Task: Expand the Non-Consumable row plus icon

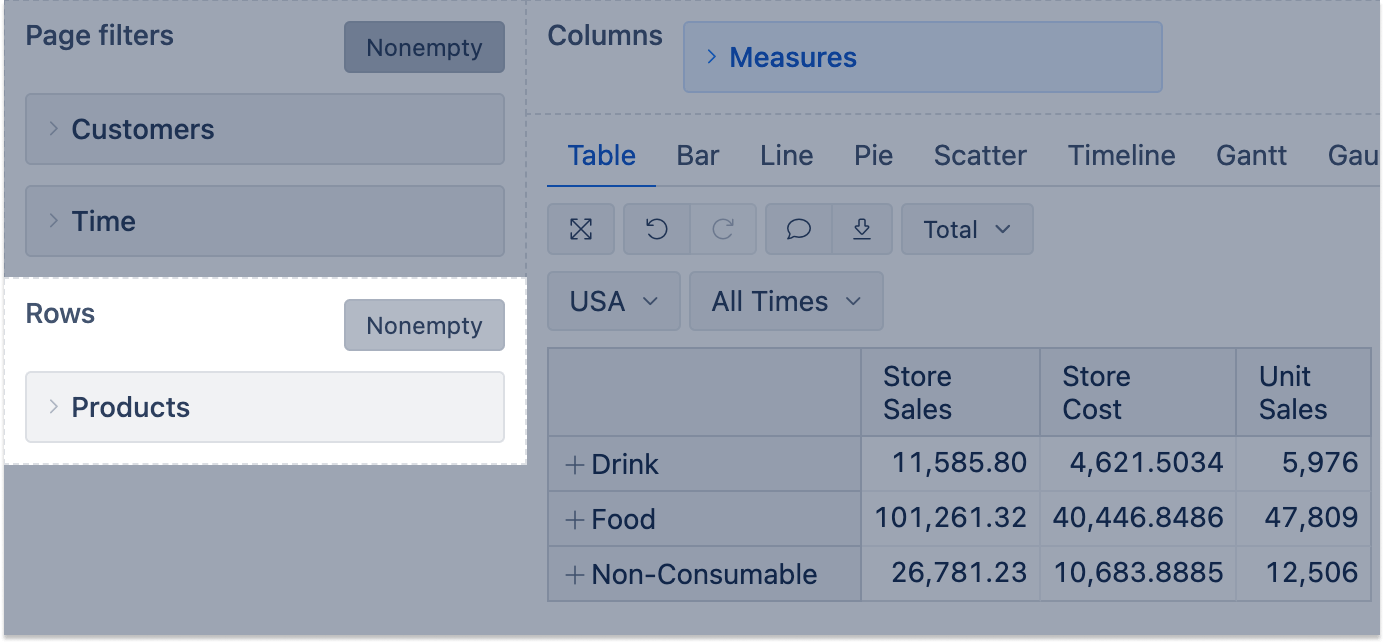Action: pos(574,575)
